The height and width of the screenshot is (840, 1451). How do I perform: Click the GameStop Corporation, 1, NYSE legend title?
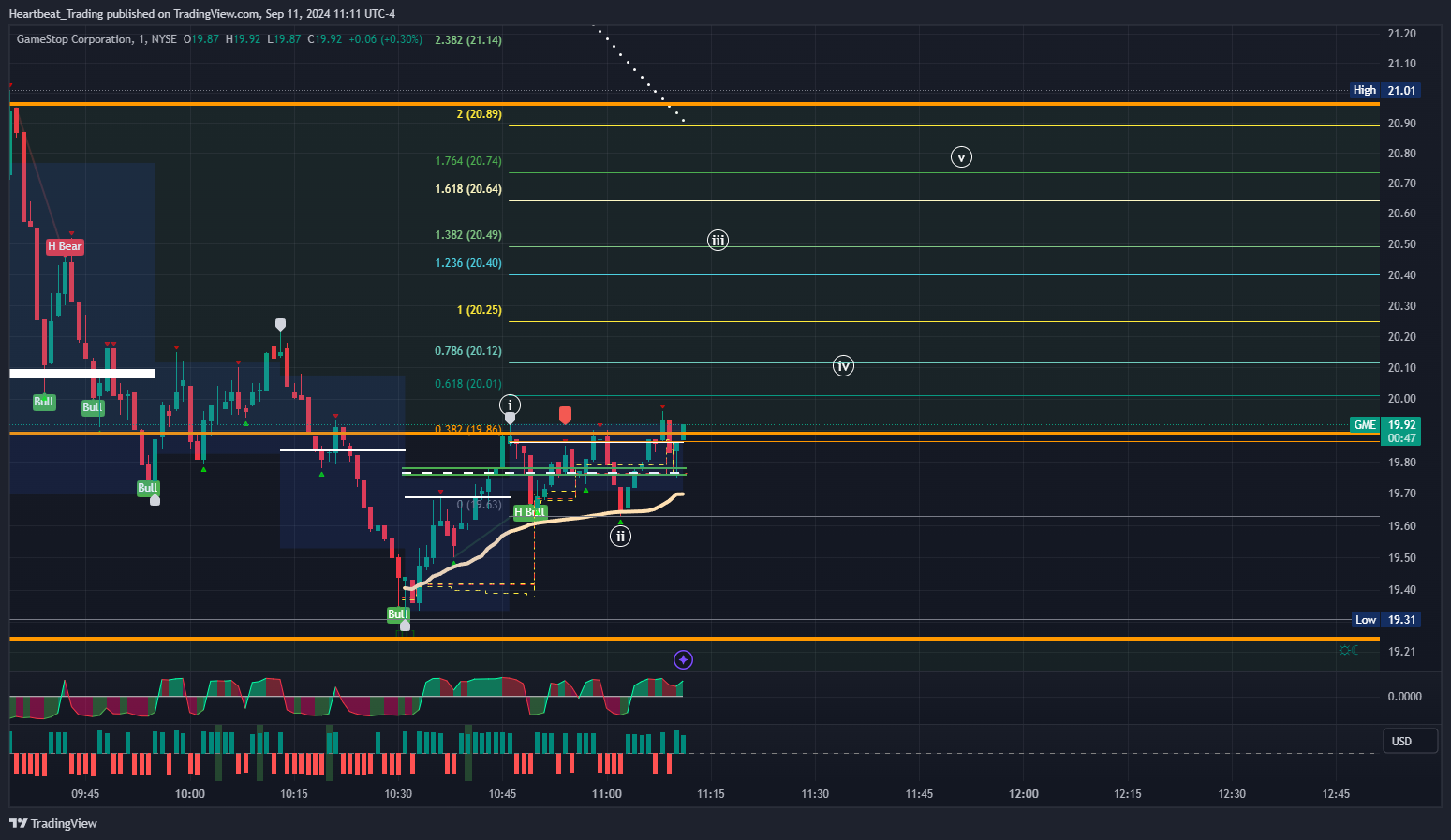point(96,39)
